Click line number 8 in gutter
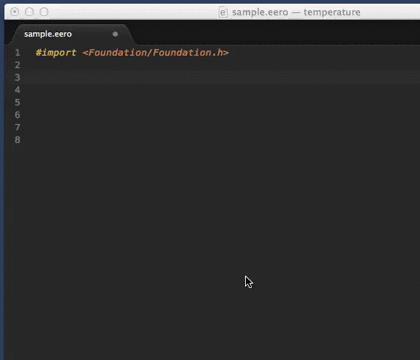Screen dimensions: 420x360 tap(17, 140)
